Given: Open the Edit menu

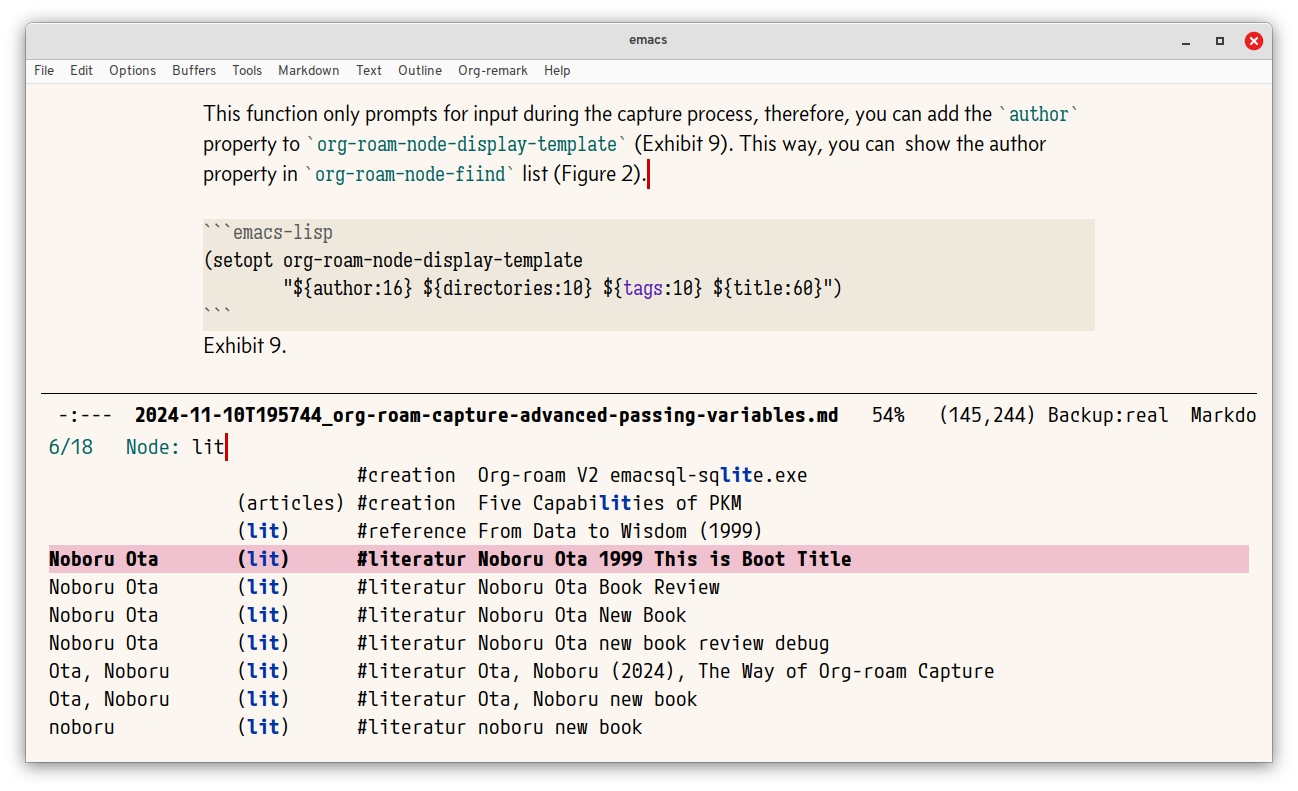Looking at the screenshot, I should (x=82, y=70).
